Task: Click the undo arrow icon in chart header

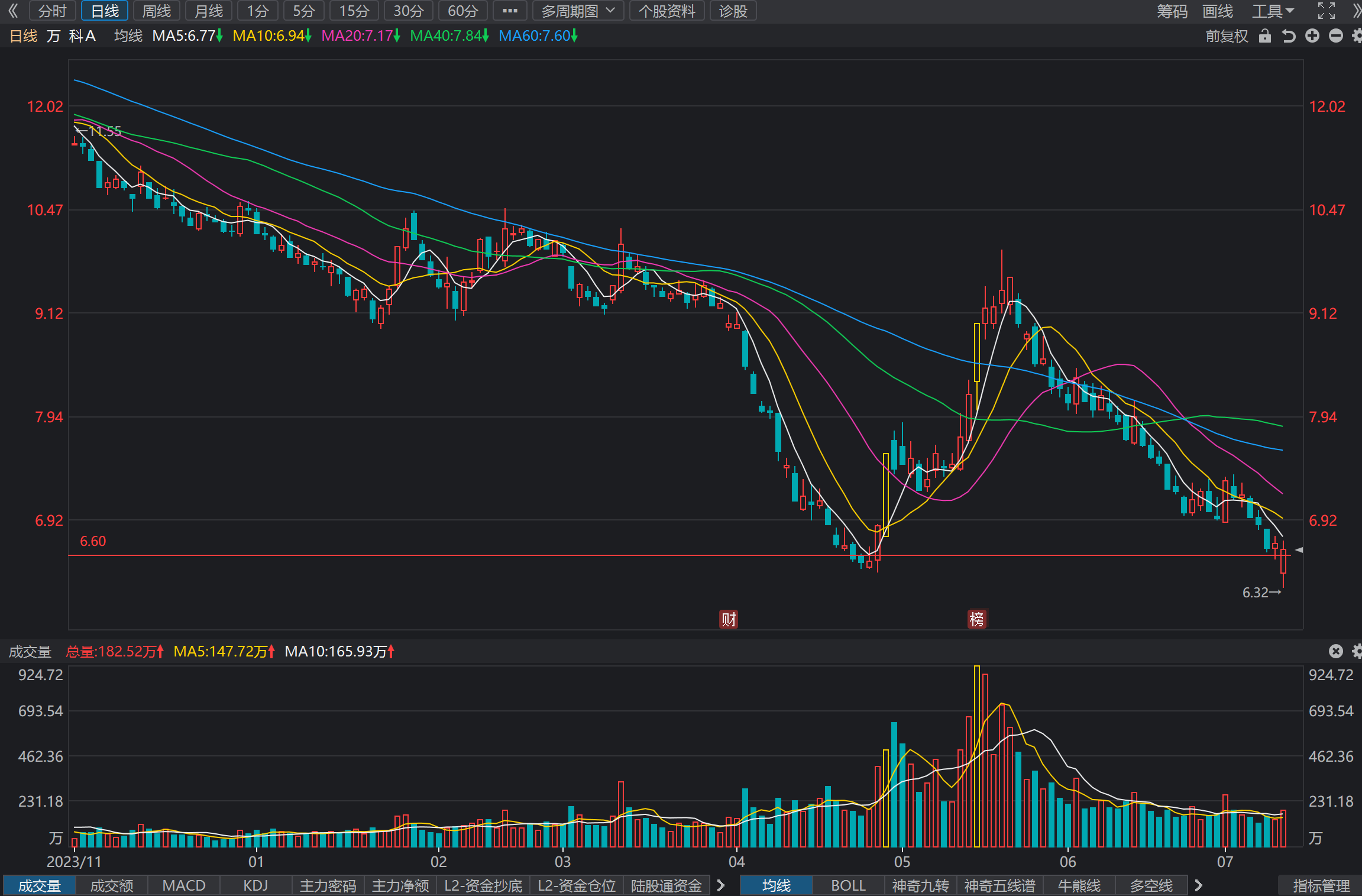Action: click(x=1289, y=36)
